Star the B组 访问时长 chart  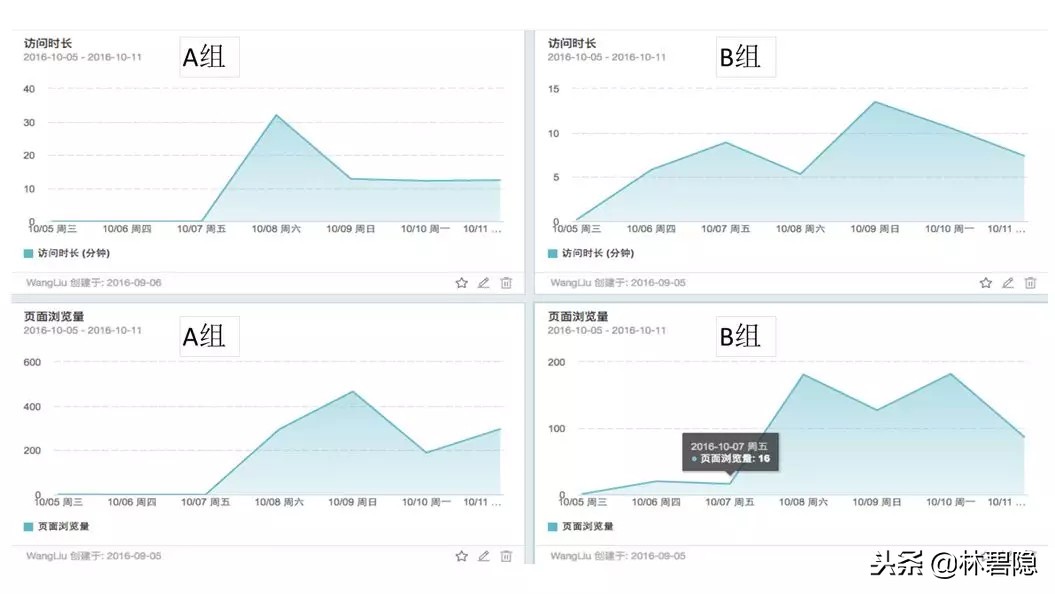tap(986, 283)
